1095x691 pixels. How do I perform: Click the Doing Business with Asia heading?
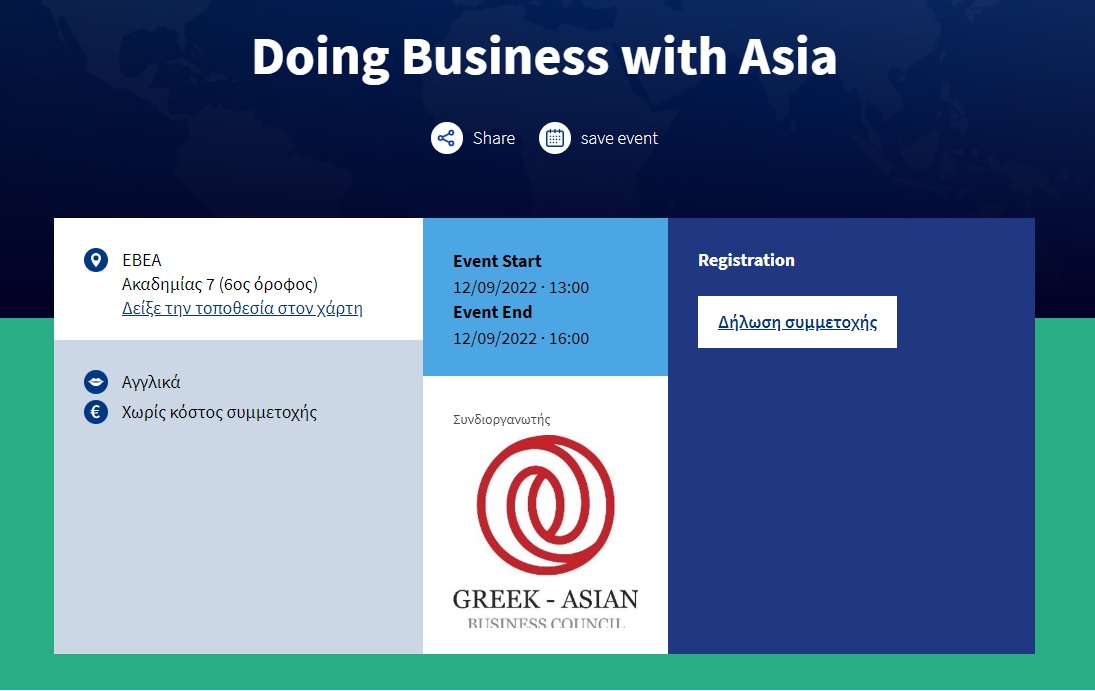pos(544,56)
